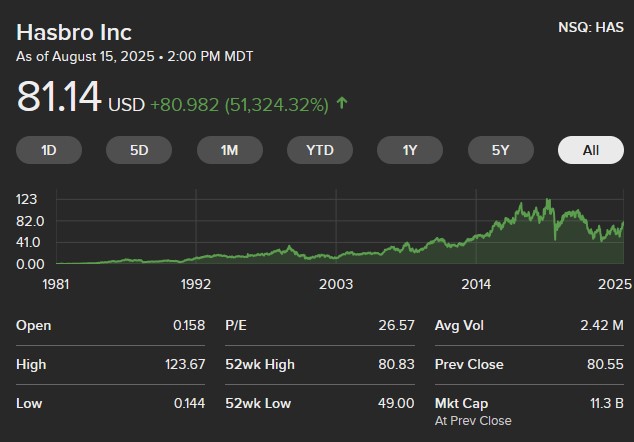Switch chart to 5D range
Viewport: 634px width, 442px height.
[x=139, y=150]
